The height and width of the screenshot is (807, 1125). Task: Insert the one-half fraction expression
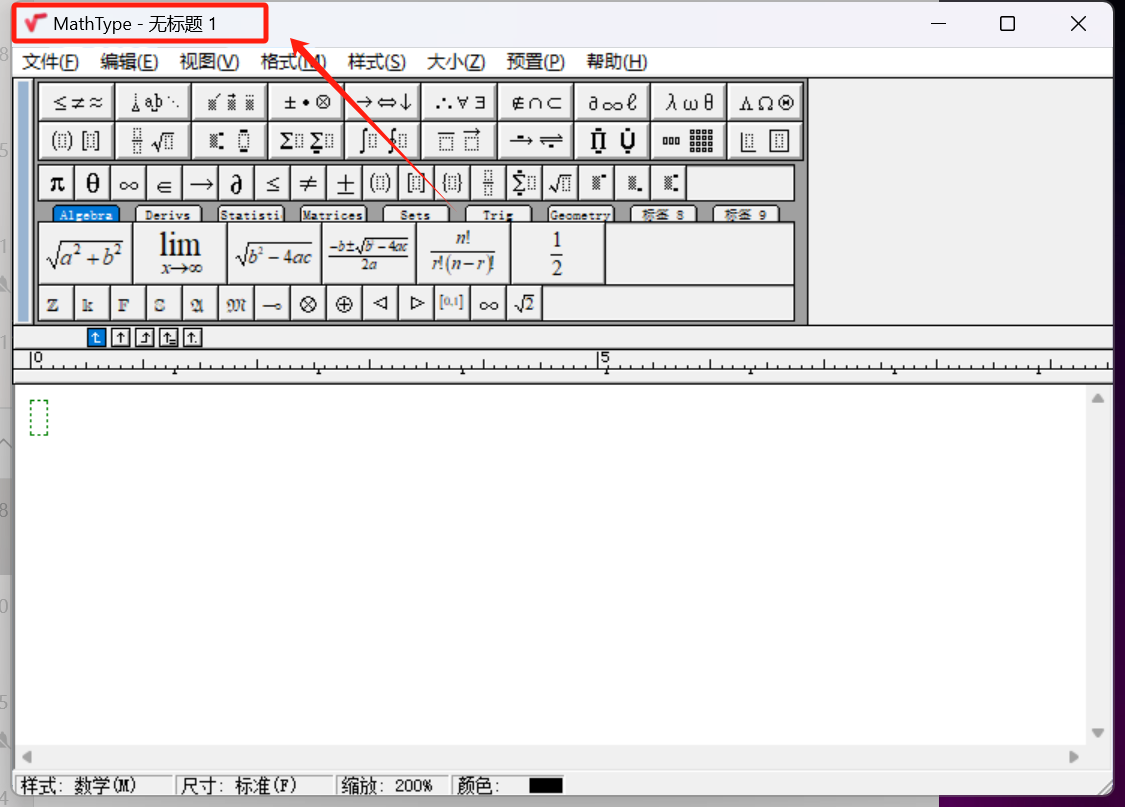(557, 253)
